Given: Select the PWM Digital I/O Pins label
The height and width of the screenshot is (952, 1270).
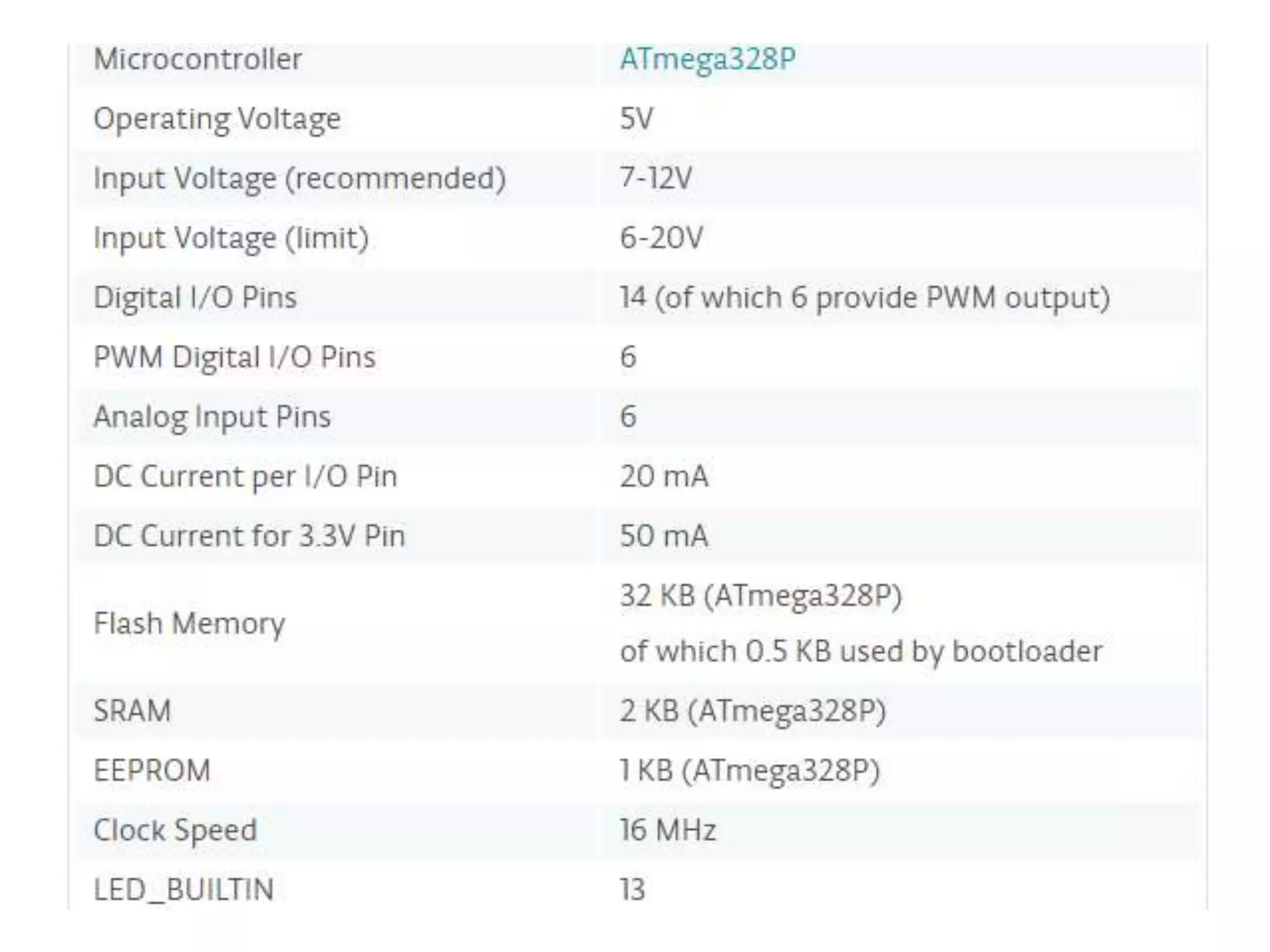Looking at the screenshot, I should coord(234,357).
